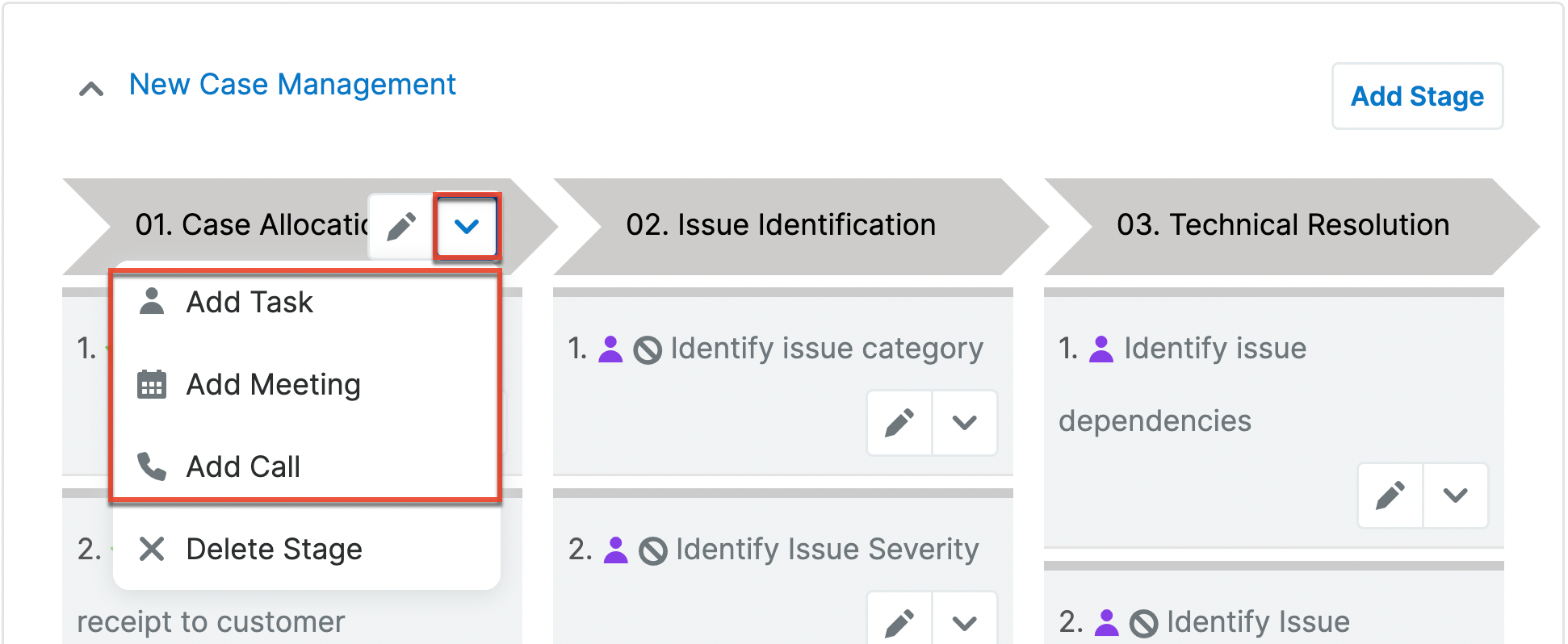Choose Delete Stage menu option
This screenshot has height=644, width=1568.
(273, 549)
